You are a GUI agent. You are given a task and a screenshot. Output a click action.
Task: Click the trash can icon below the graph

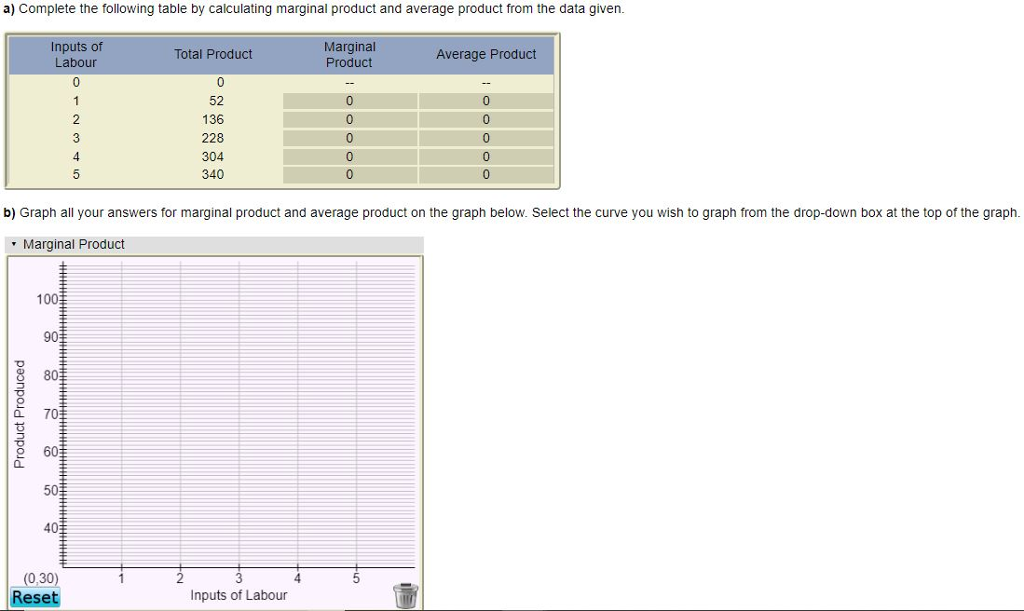click(405, 594)
